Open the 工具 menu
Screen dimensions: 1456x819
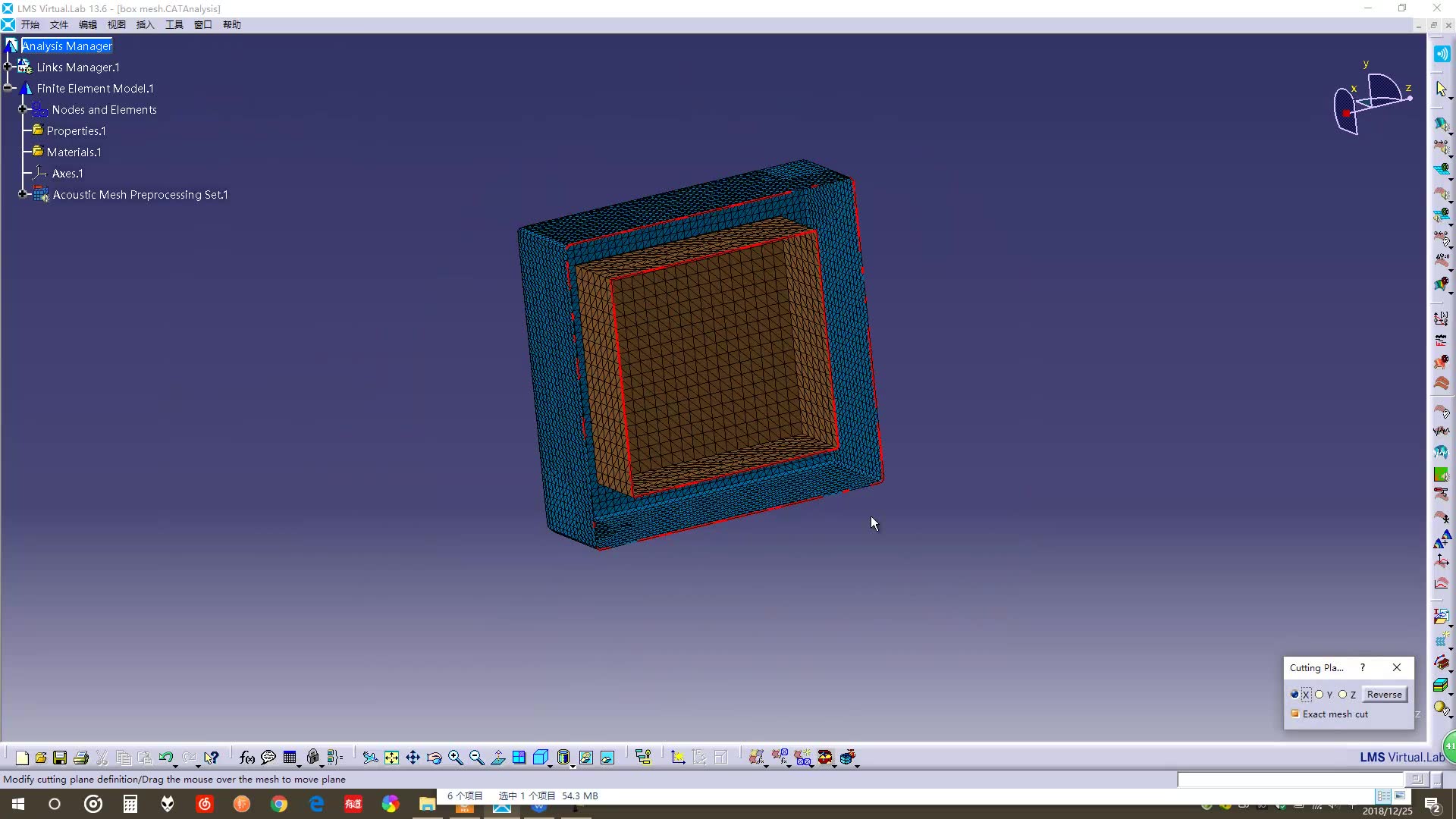click(174, 24)
